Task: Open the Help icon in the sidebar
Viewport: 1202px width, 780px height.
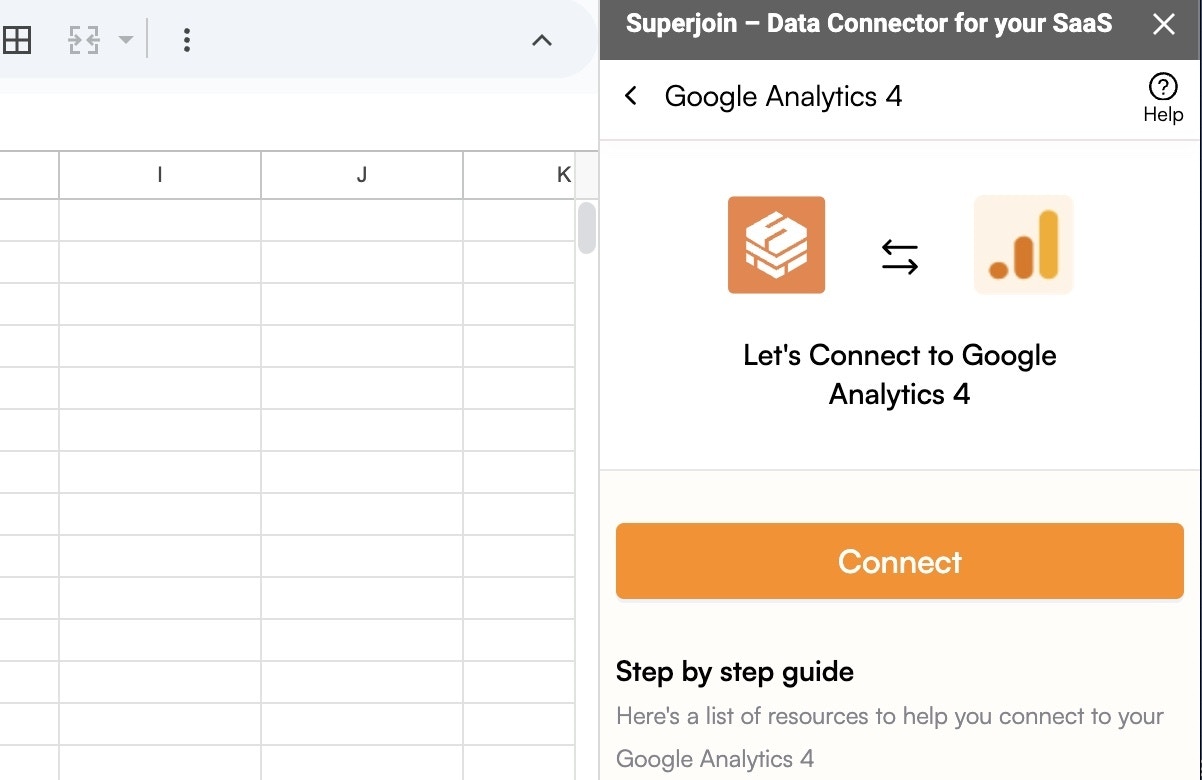Action: (1163, 98)
